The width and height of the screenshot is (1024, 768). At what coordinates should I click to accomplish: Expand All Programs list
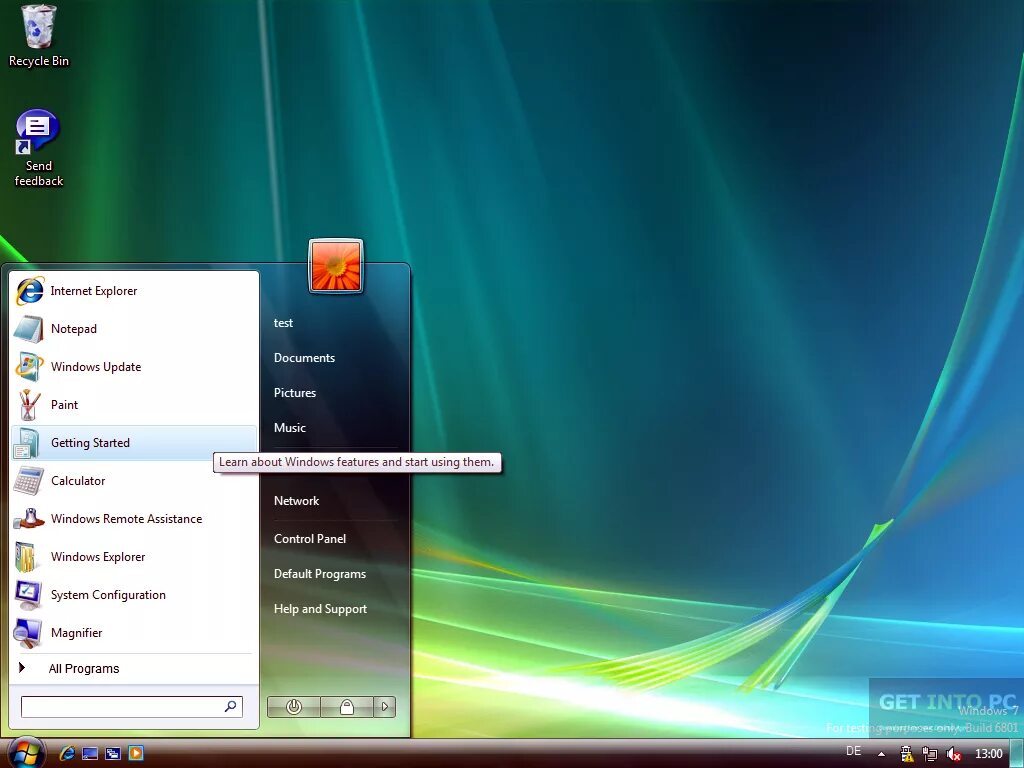pos(135,668)
